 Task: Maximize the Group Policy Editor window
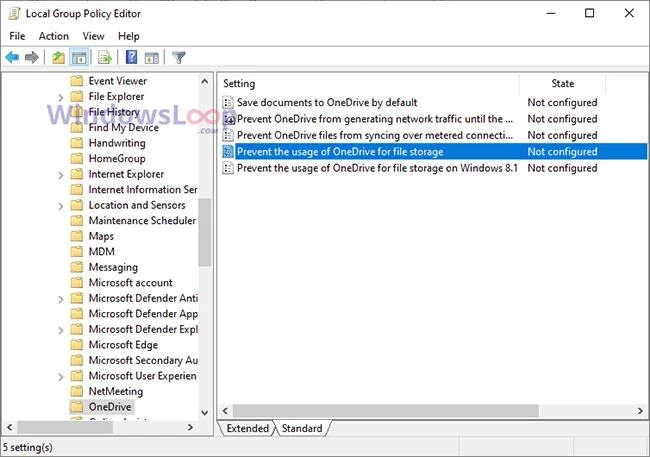point(589,13)
